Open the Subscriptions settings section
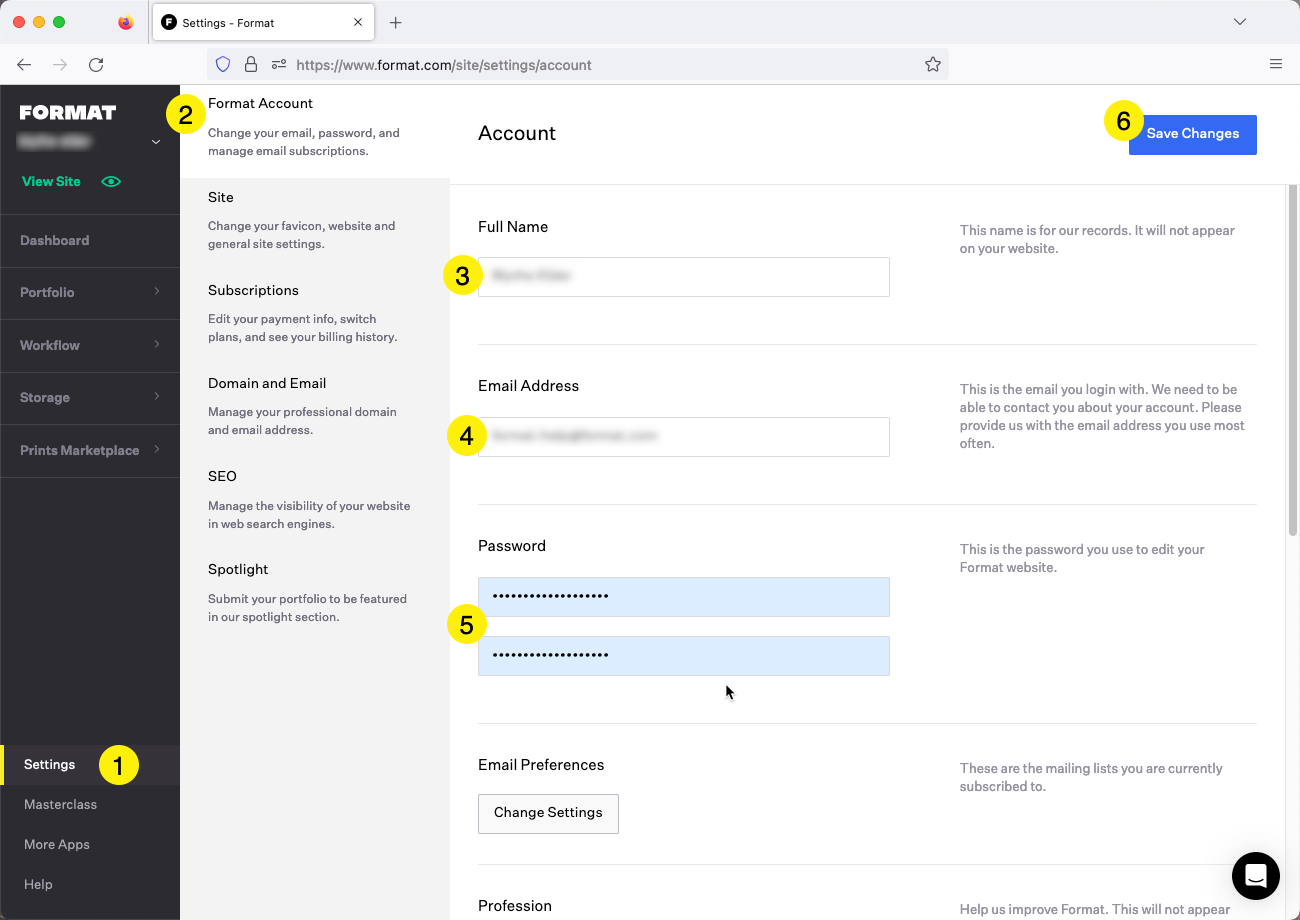 tap(253, 290)
